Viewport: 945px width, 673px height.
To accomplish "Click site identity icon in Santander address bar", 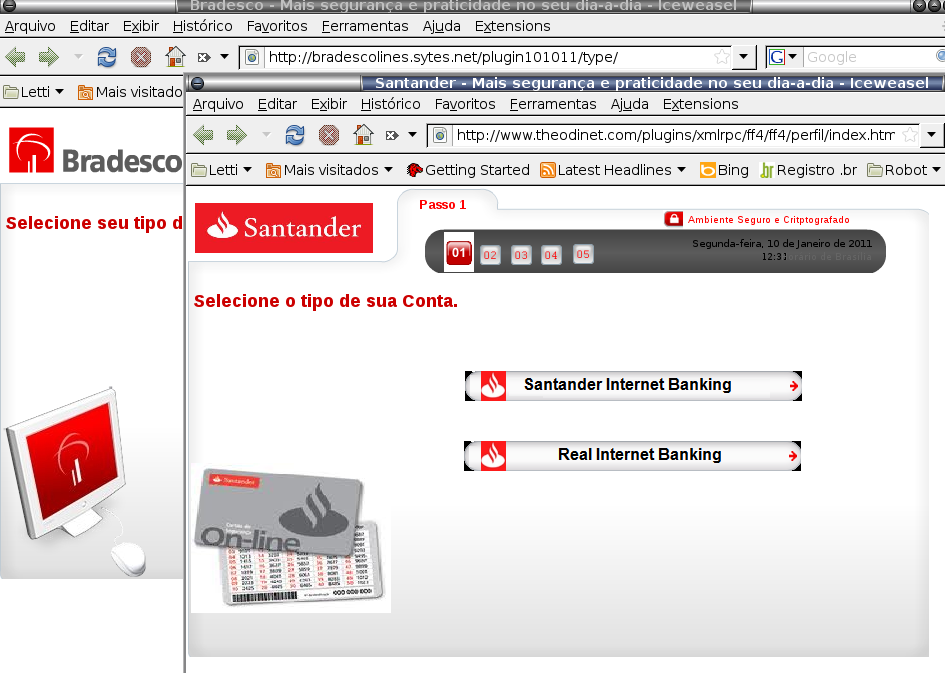I will pyautogui.click(x=440, y=135).
